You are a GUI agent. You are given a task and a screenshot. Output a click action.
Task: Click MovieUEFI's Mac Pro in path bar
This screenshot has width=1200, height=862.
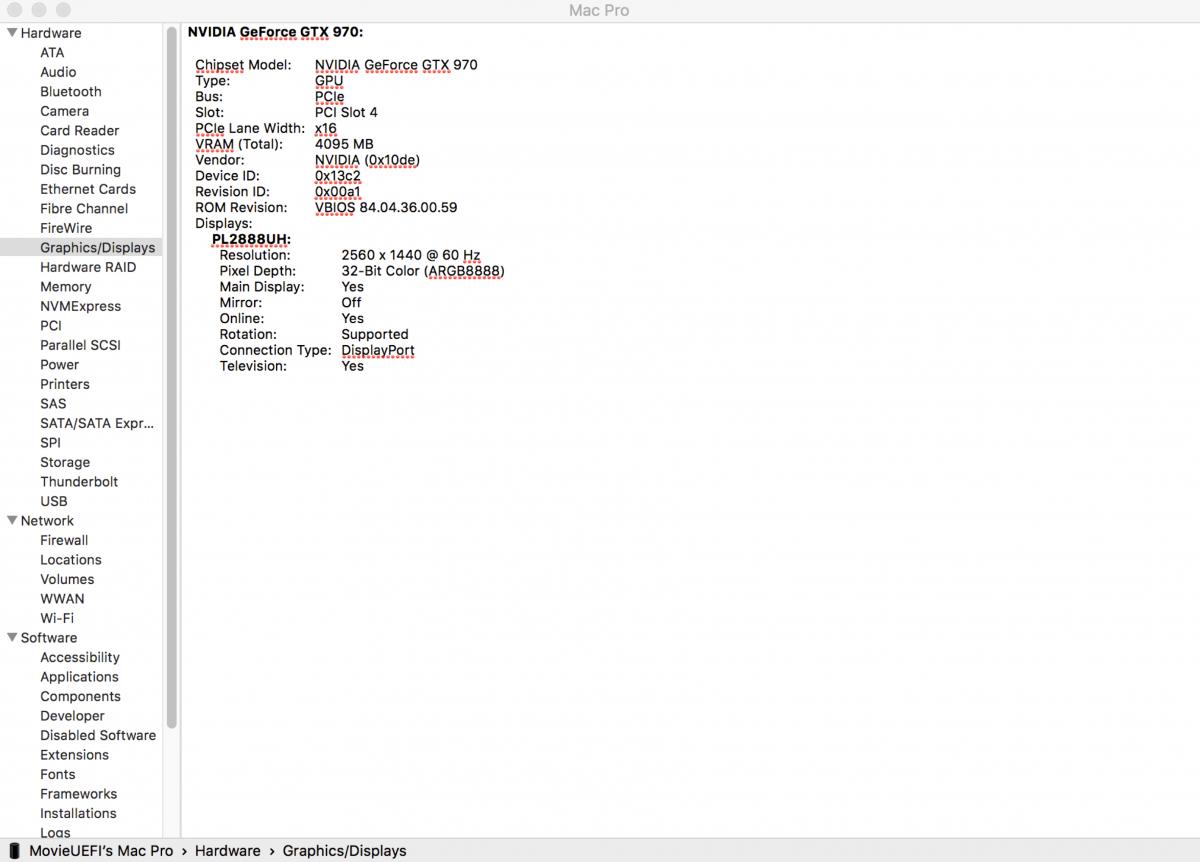(101, 851)
